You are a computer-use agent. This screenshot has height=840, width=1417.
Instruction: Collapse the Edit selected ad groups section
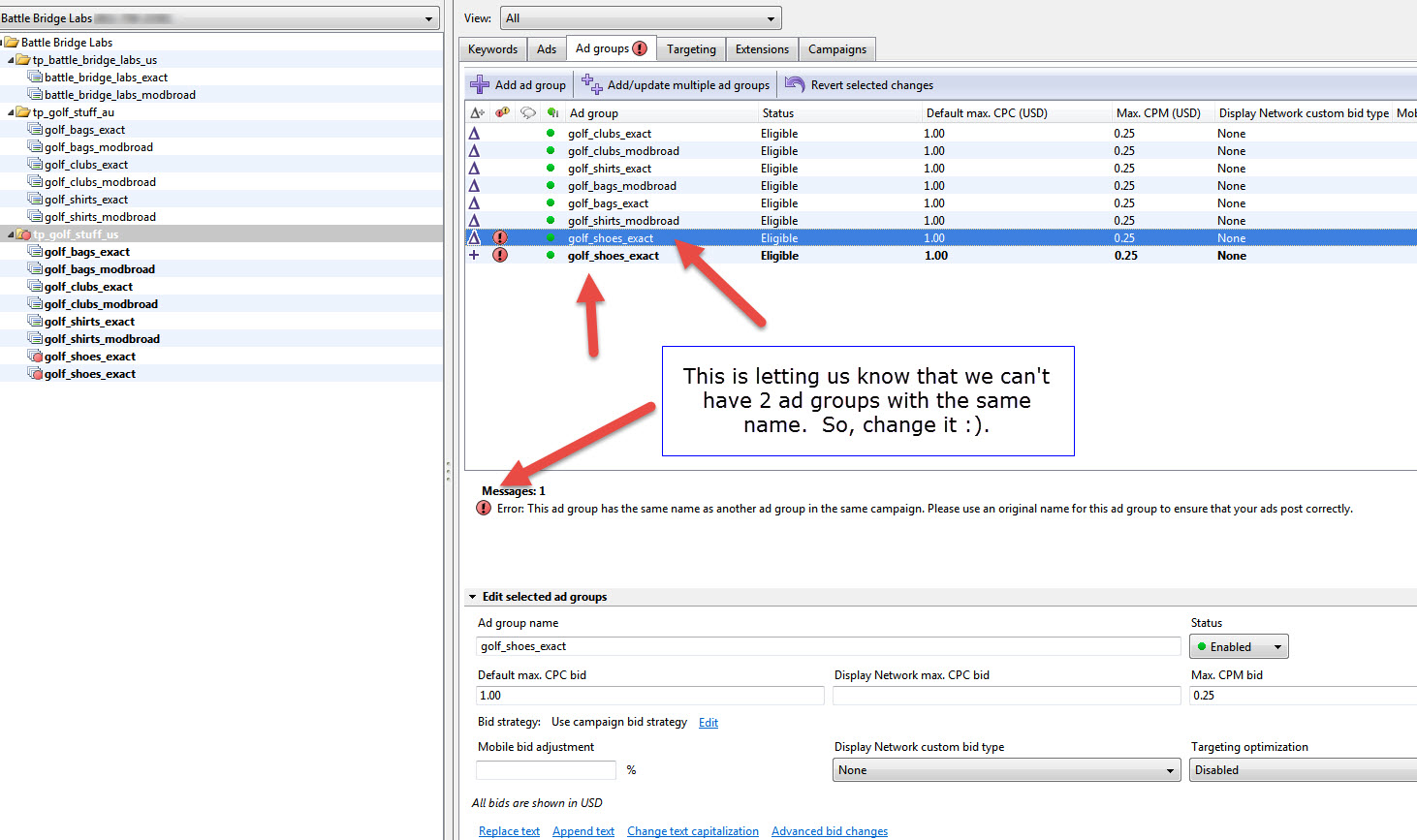[473, 597]
